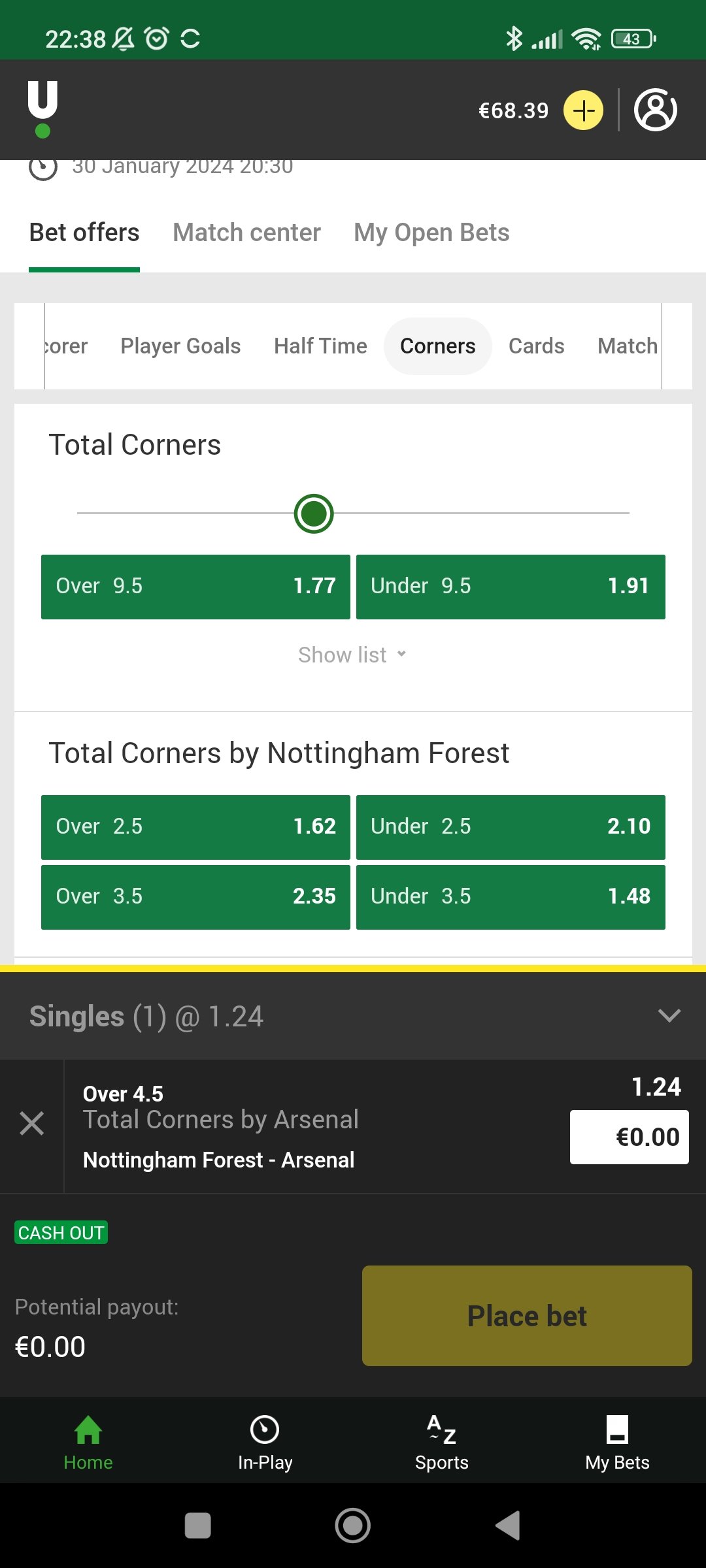
Task: Select Over 9.5 total corners odds
Action: click(x=195, y=587)
